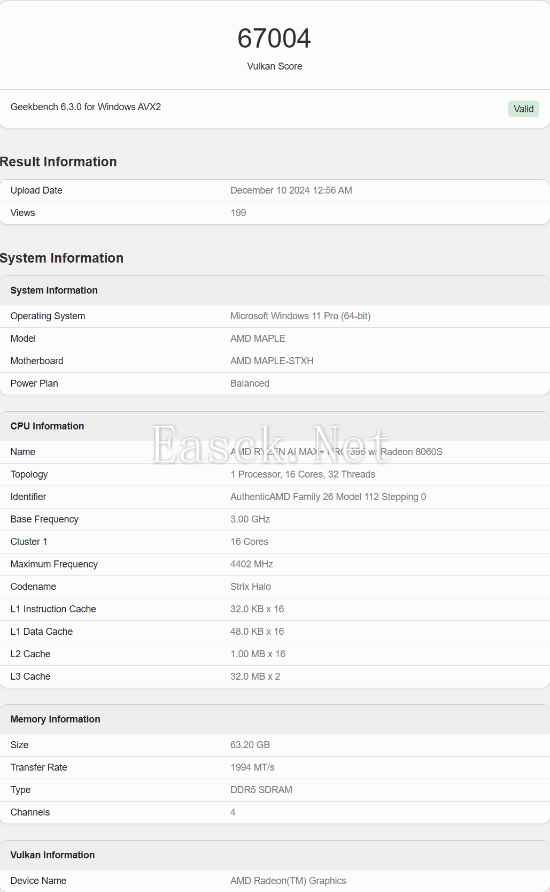550x892 pixels.
Task: Select the Codename value Strix Halo
Action: pos(251,587)
